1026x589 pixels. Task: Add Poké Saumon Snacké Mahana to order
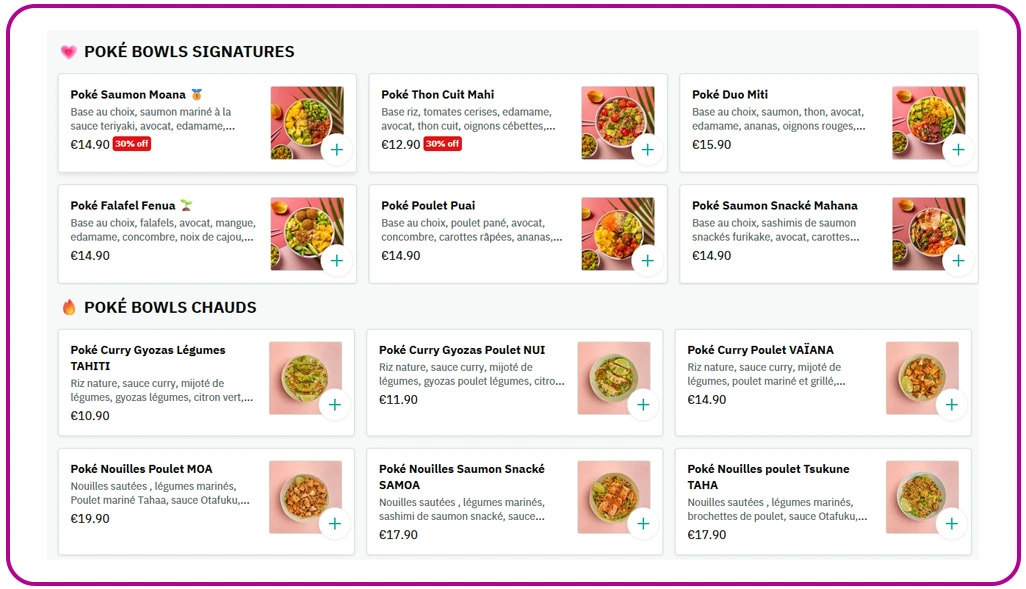tap(958, 261)
